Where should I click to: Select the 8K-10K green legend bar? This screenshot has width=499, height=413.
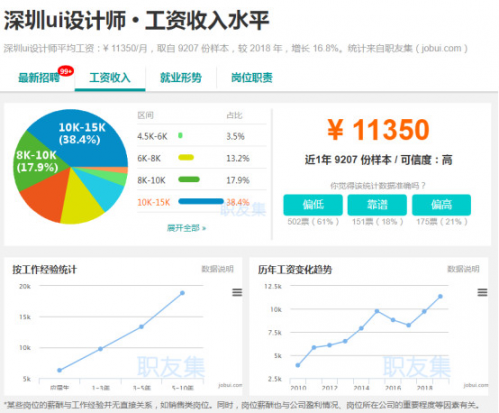click(189, 180)
